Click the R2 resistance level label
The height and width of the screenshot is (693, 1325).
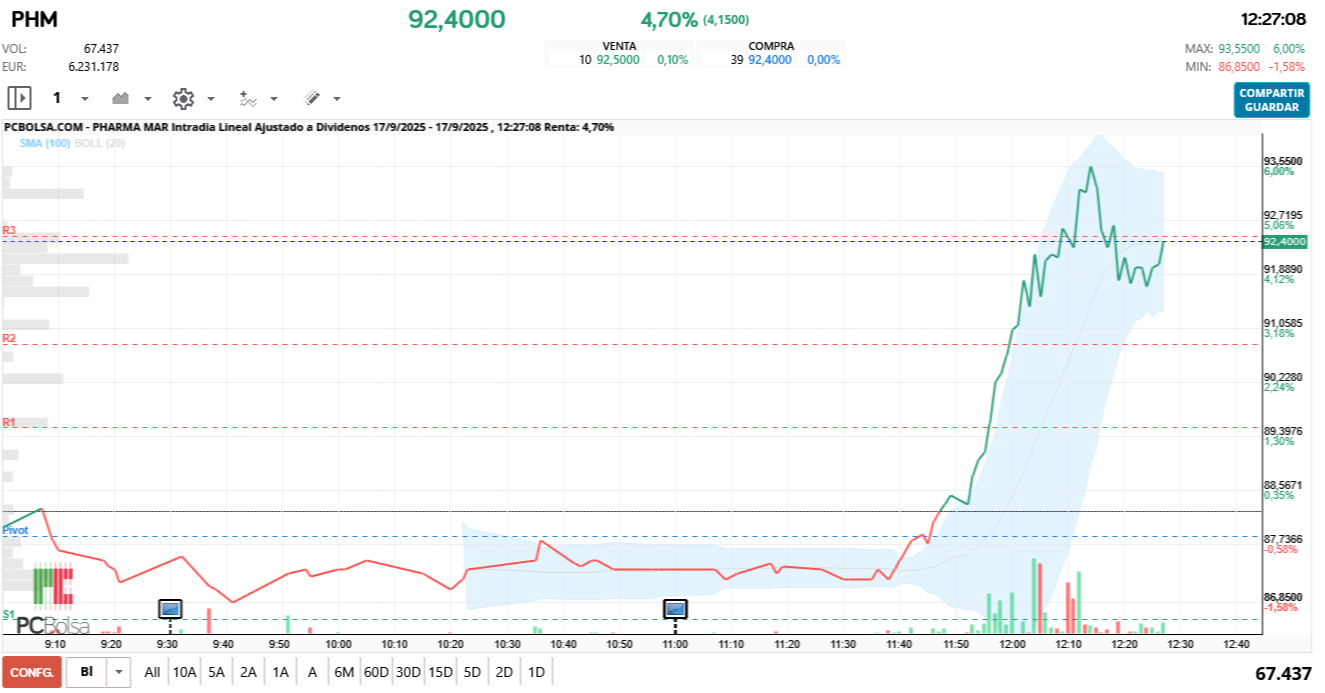click(x=9, y=338)
